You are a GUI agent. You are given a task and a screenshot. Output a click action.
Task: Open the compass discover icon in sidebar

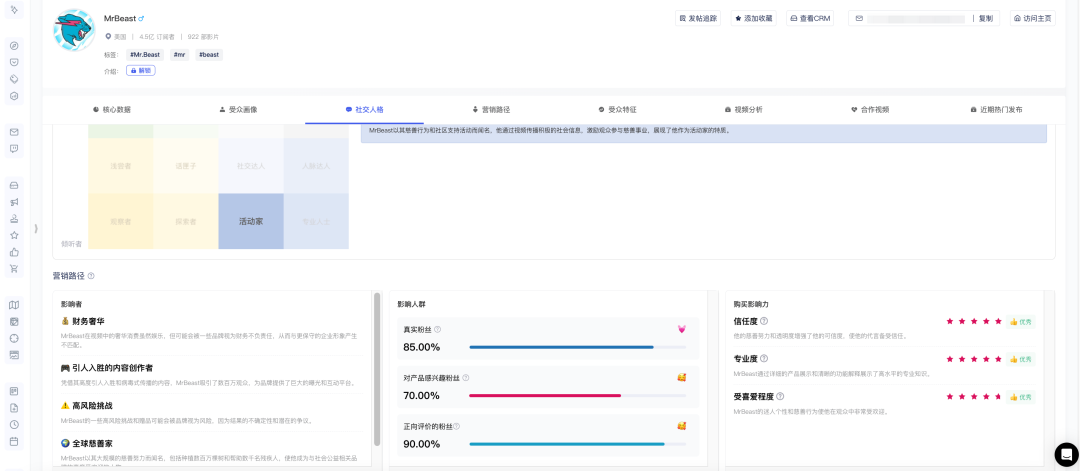[14, 45]
